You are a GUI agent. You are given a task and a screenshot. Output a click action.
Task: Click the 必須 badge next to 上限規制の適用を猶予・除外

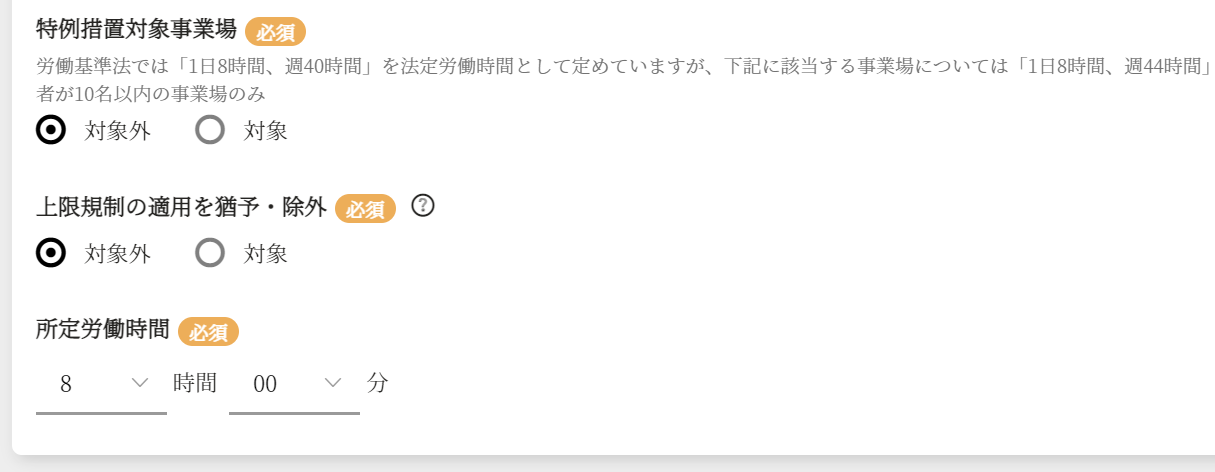coord(365,208)
